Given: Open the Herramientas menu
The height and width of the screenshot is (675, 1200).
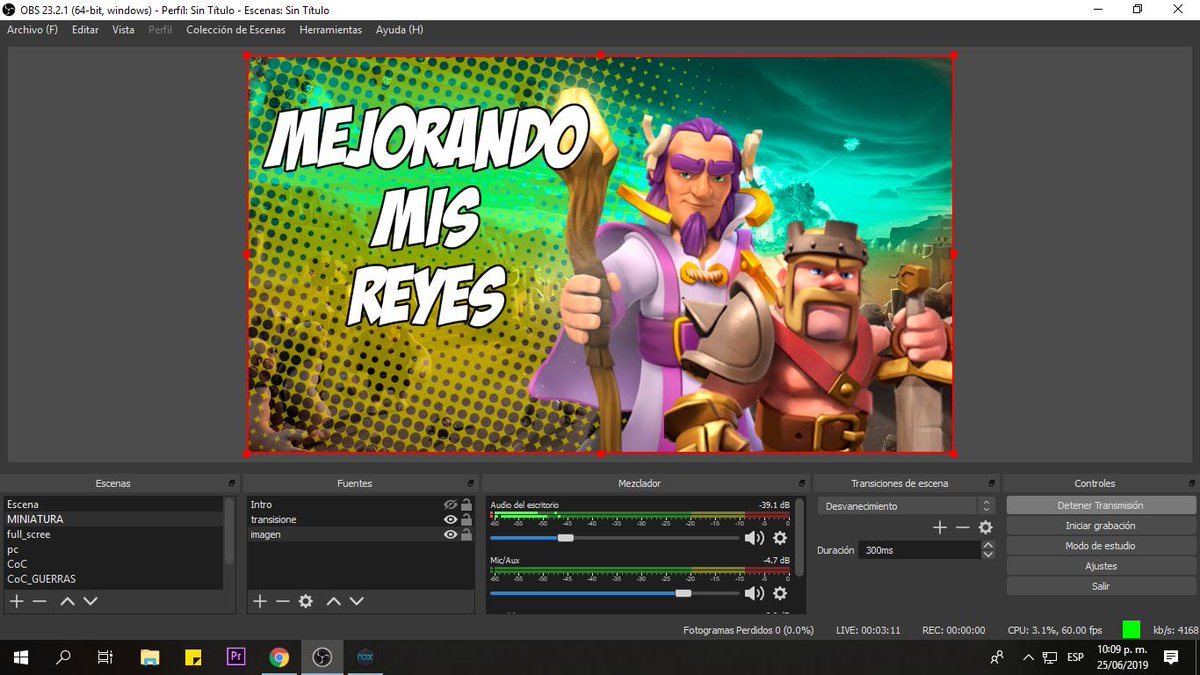Looking at the screenshot, I should 331,30.
